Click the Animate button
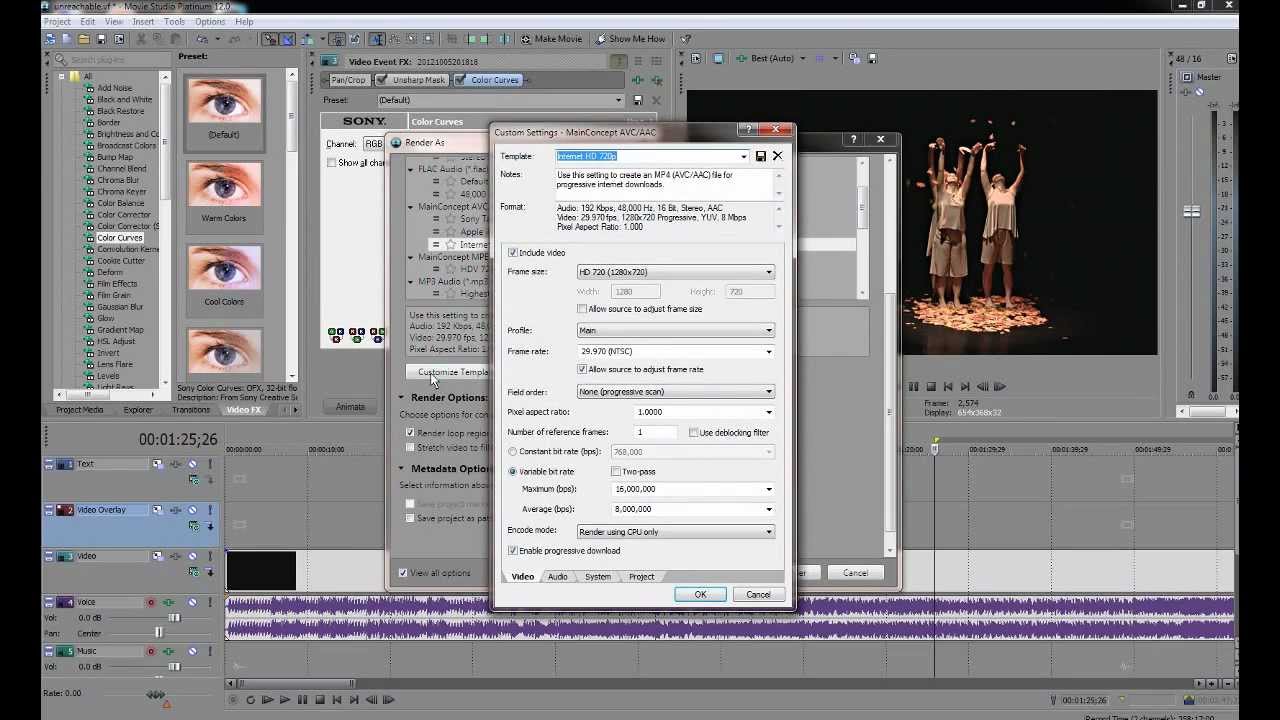This screenshot has height=720, width=1280. pos(350,407)
